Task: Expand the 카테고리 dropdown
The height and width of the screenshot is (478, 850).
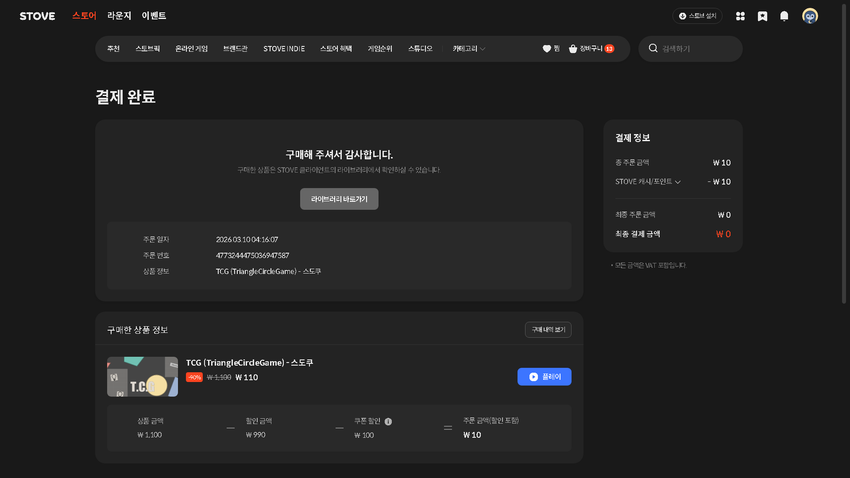Action: point(469,48)
